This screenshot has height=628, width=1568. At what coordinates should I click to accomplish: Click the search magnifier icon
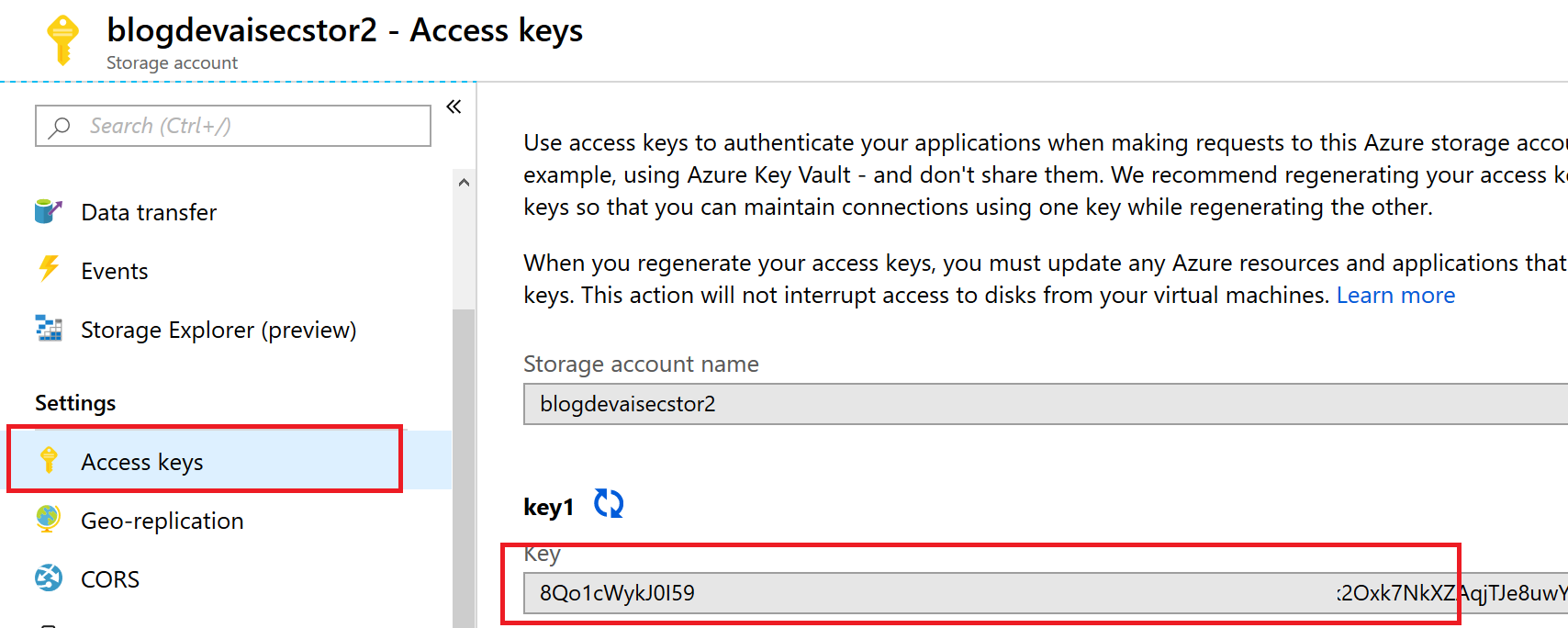(x=59, y=126)
